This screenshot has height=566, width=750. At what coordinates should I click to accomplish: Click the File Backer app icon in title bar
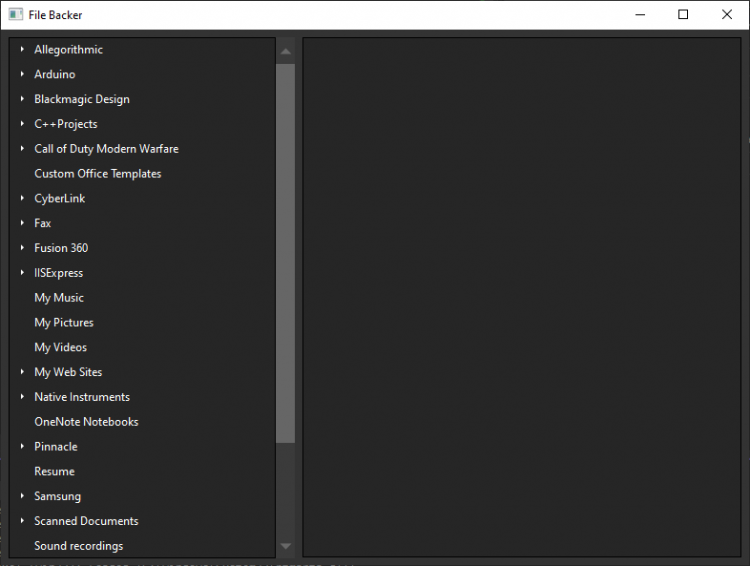point(15,15)
